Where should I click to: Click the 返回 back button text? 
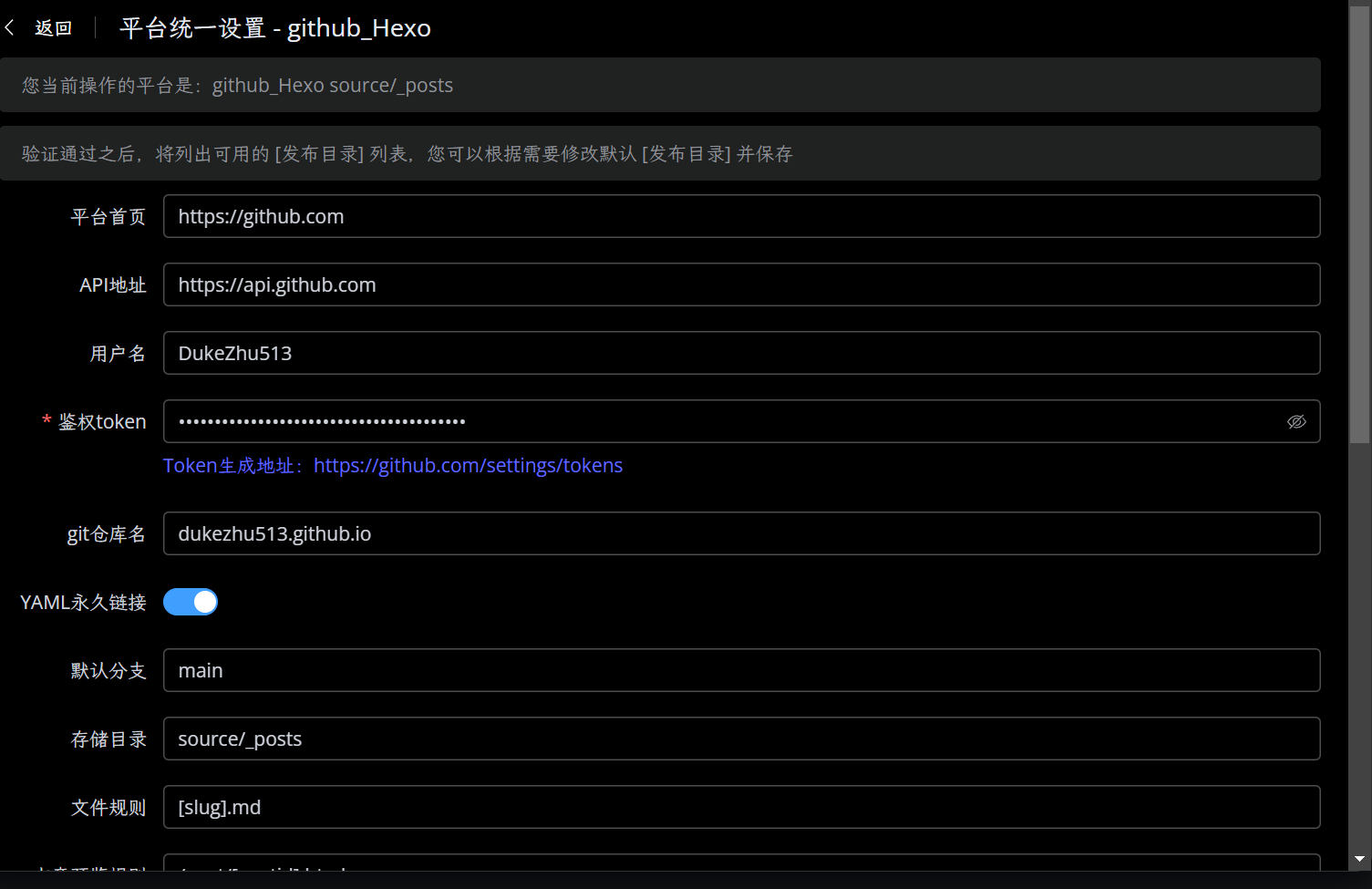click(53, 28)
